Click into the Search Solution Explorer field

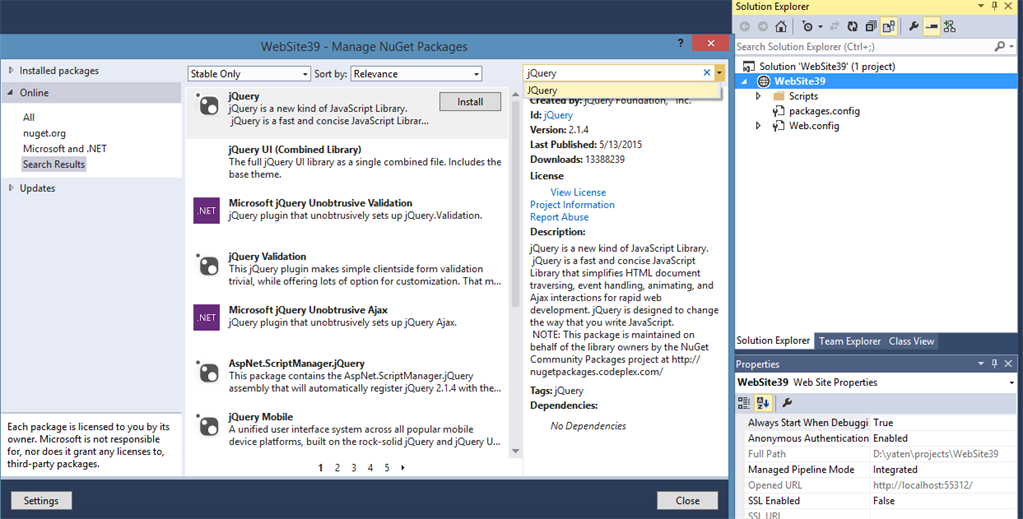pyautogui.click(x=864, y=46)
